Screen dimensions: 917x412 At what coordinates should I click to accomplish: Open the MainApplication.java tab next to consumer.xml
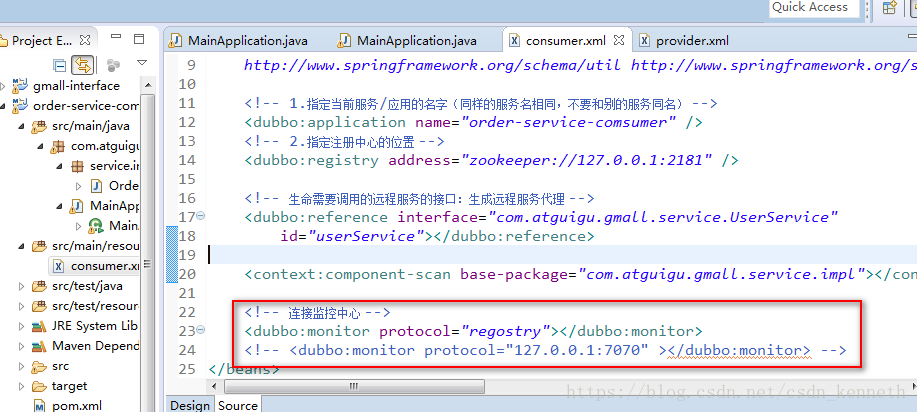(408, 40)
